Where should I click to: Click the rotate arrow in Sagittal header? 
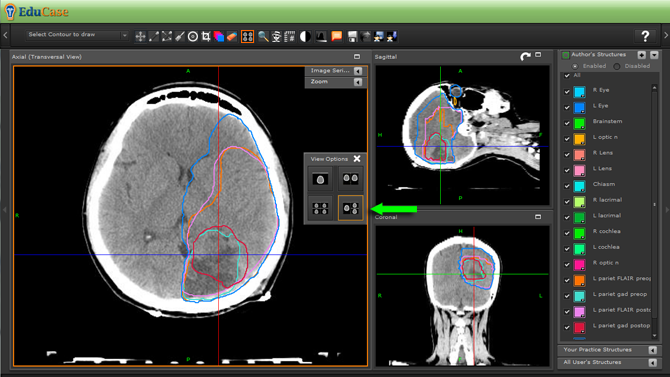(525, 56)
